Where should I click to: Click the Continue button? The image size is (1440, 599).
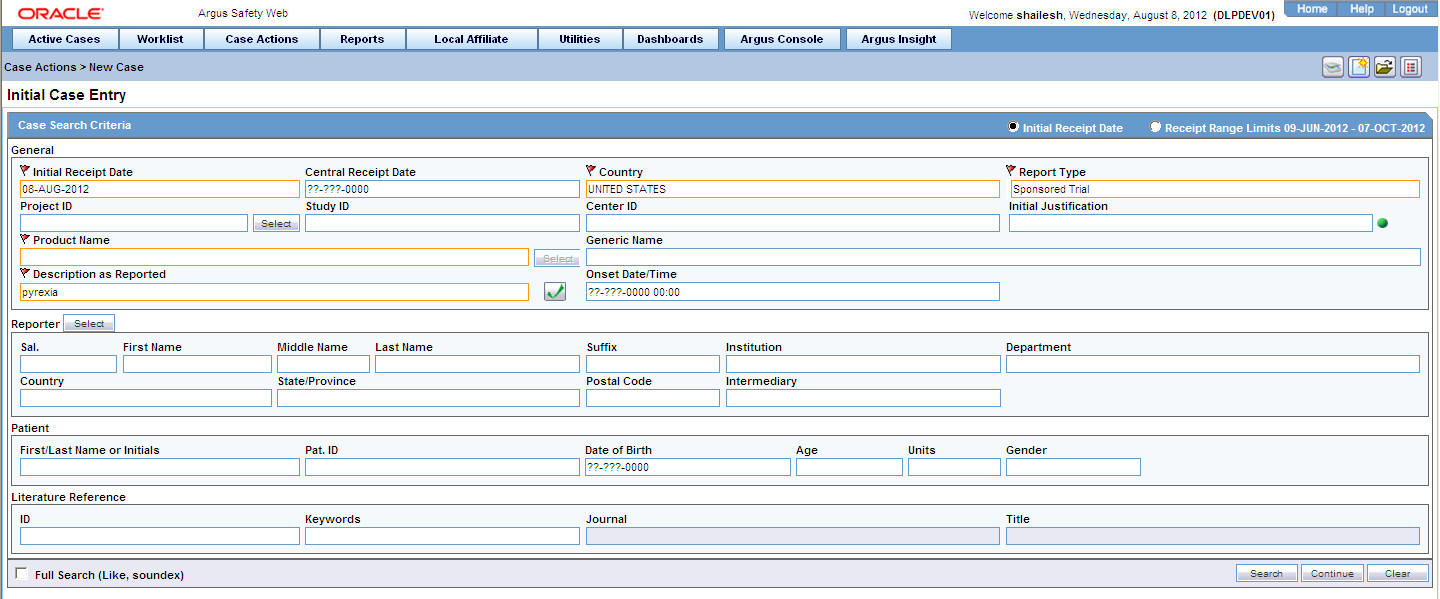click(1332, 573)
